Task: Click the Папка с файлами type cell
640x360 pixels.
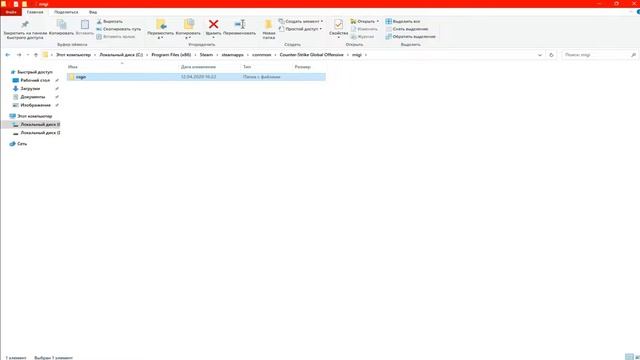Action: pyautogui.click(x=262, y=77)
